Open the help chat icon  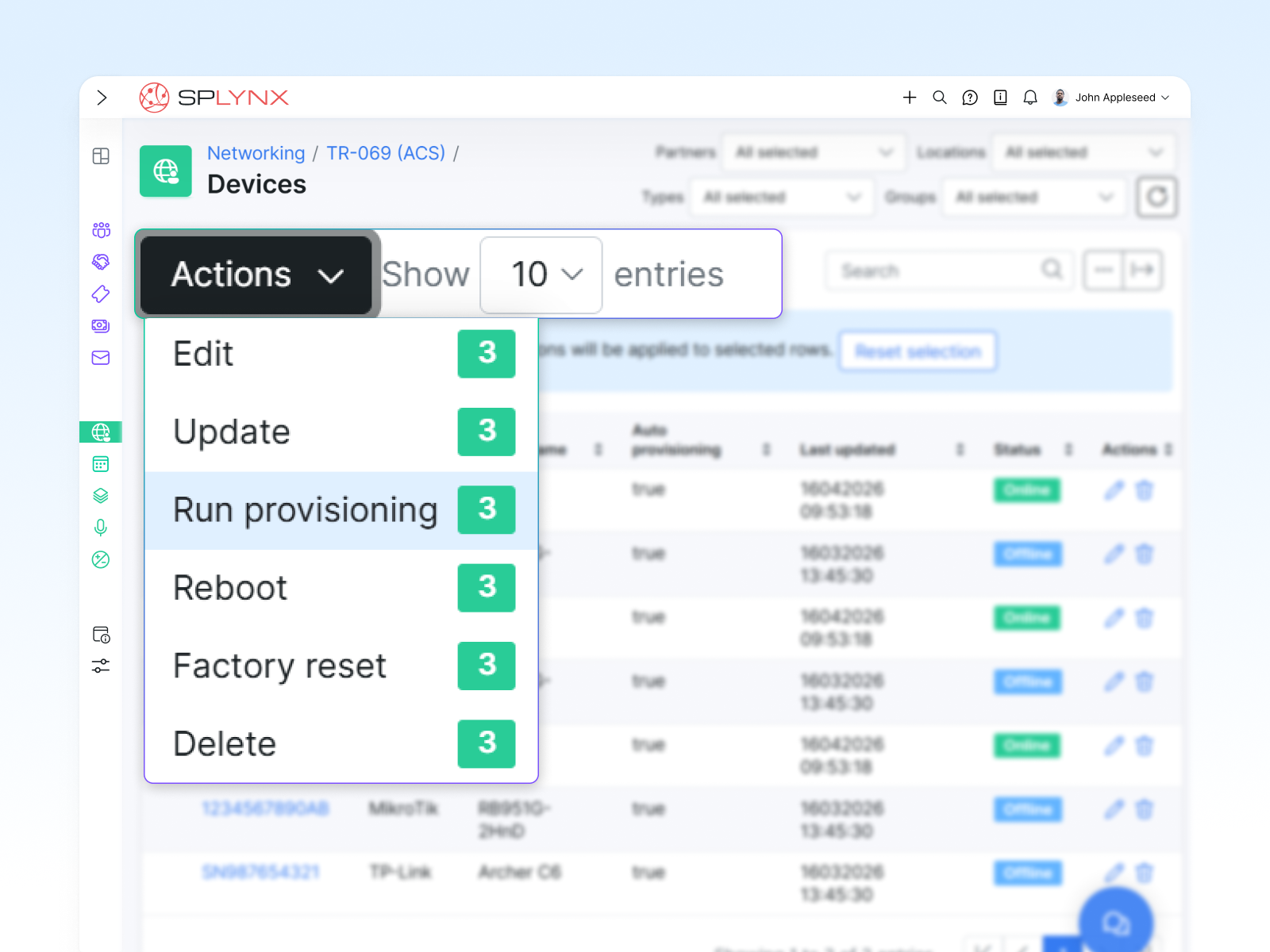click(x=970, y=97)
